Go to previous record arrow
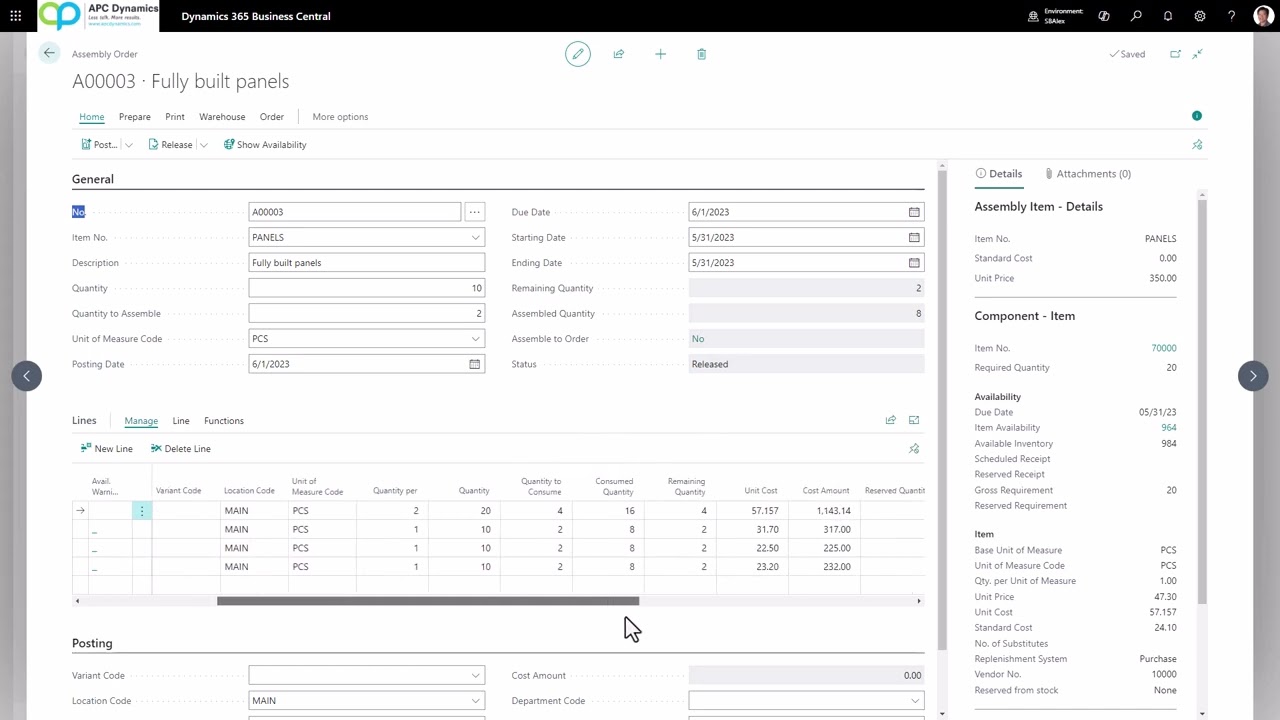 (27, 376)
